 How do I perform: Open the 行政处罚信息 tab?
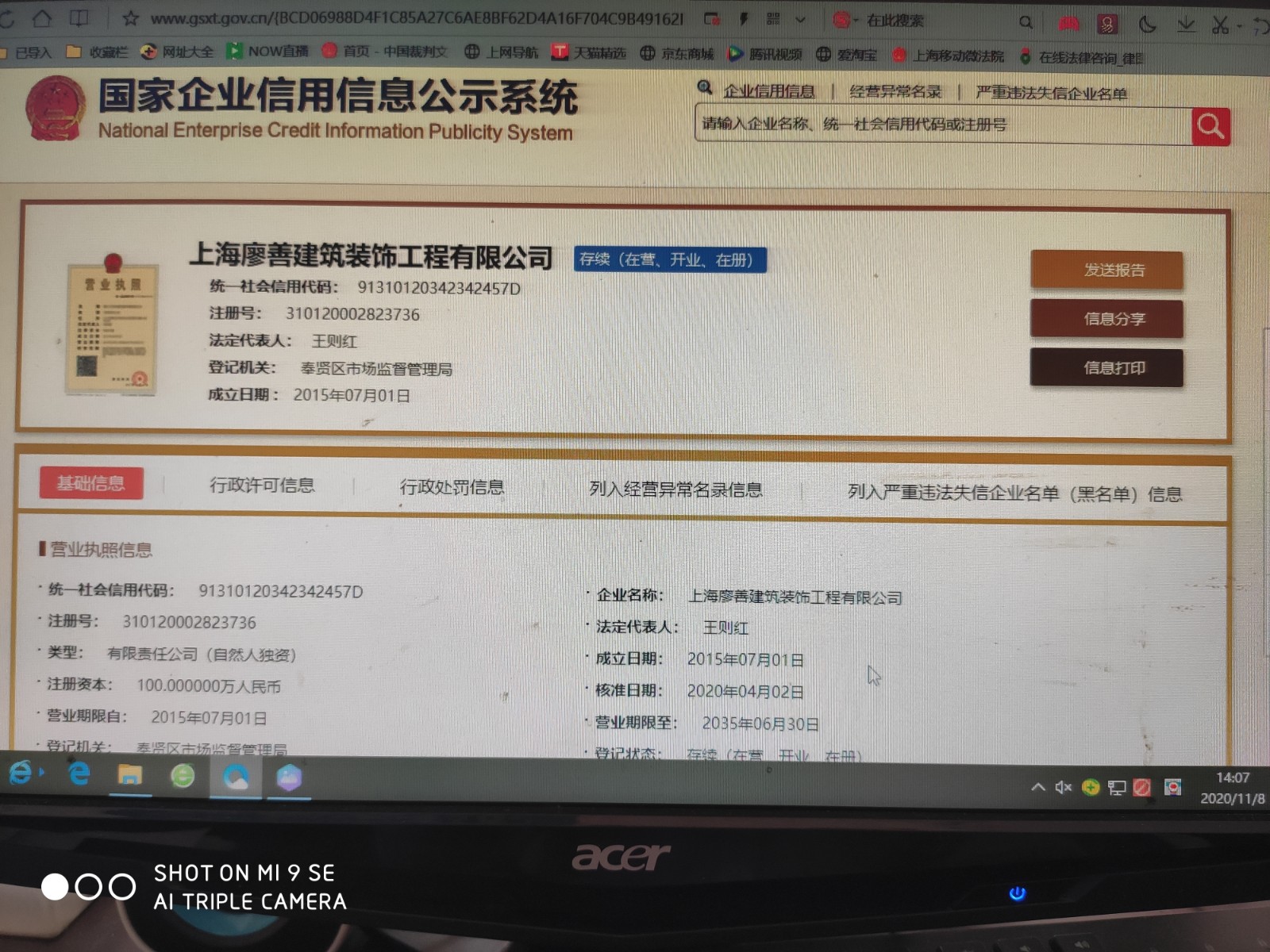click(452, 487)
